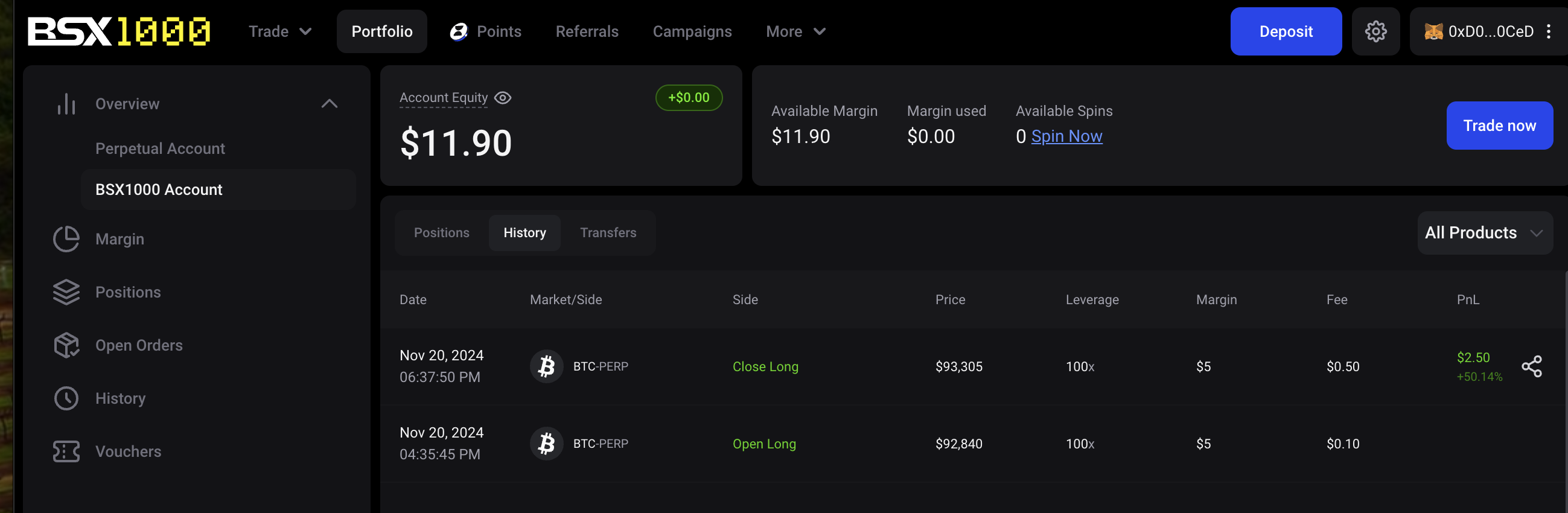Click the Spin Now link
Screen dimensions: 1568x513
click(x=1066, y=136)
